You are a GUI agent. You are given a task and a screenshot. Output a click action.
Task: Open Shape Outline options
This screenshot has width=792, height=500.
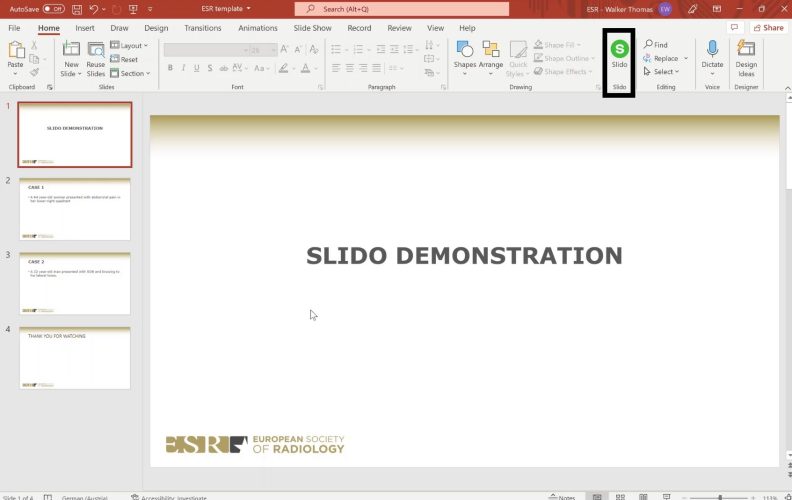click(x=564, y=58)
